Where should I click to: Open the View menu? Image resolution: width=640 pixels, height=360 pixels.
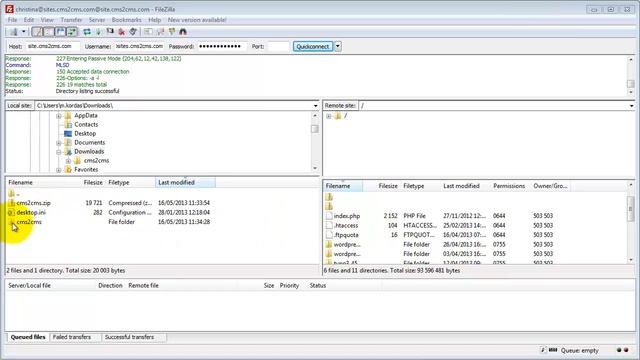47,20
